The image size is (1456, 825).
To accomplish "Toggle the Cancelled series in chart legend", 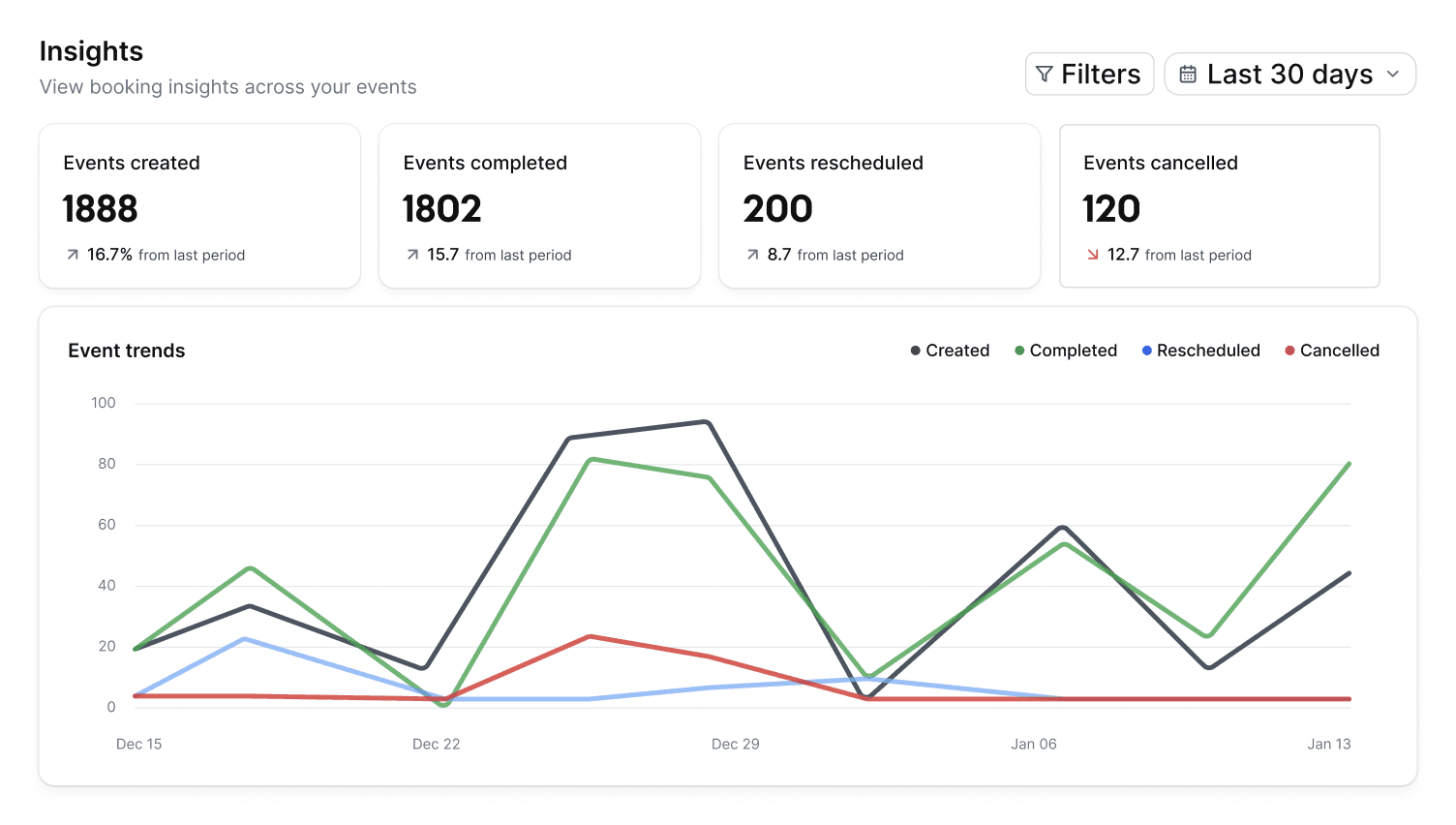I will pos(1331,351).
